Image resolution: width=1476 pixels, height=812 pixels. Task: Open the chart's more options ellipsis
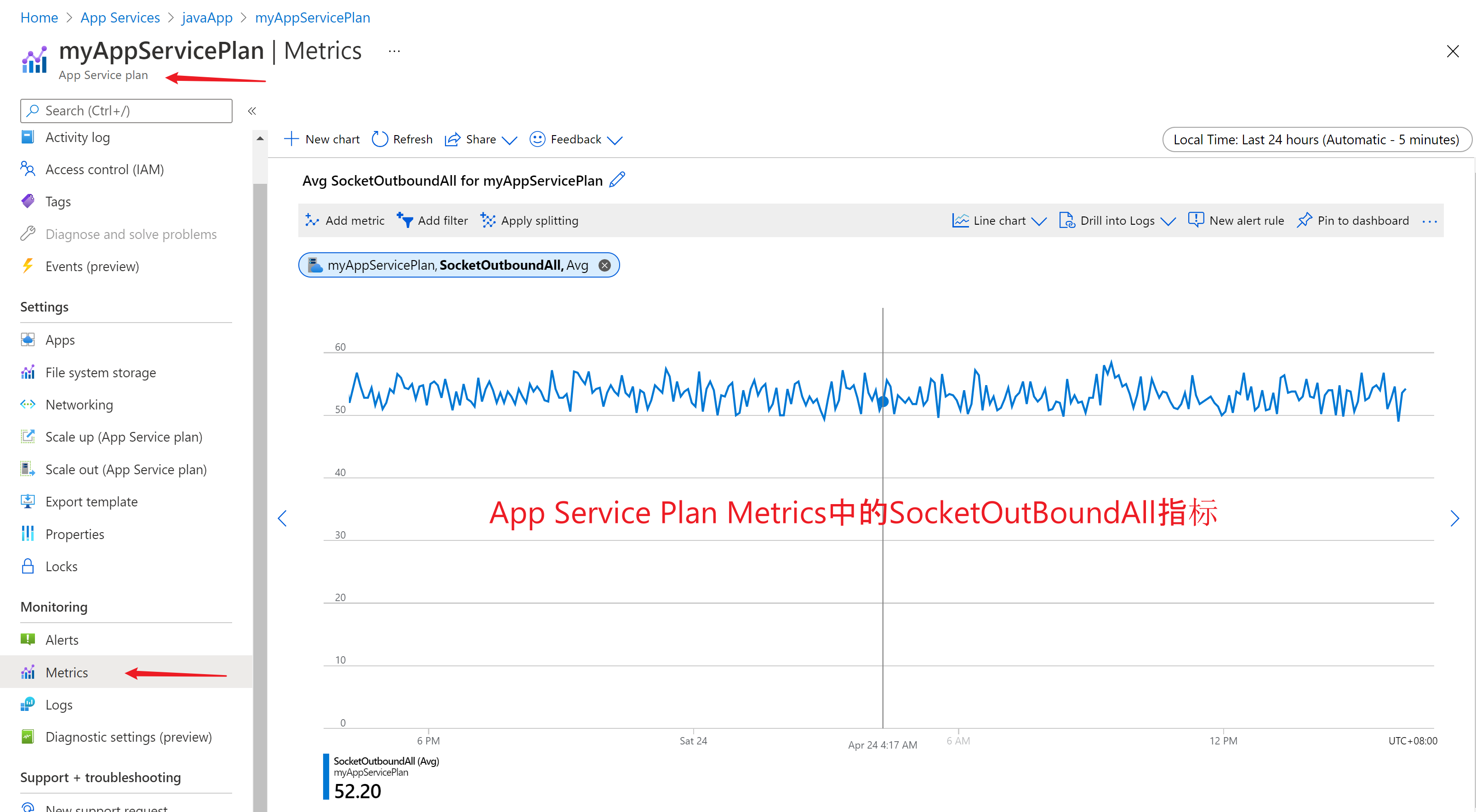point(1429,221)
